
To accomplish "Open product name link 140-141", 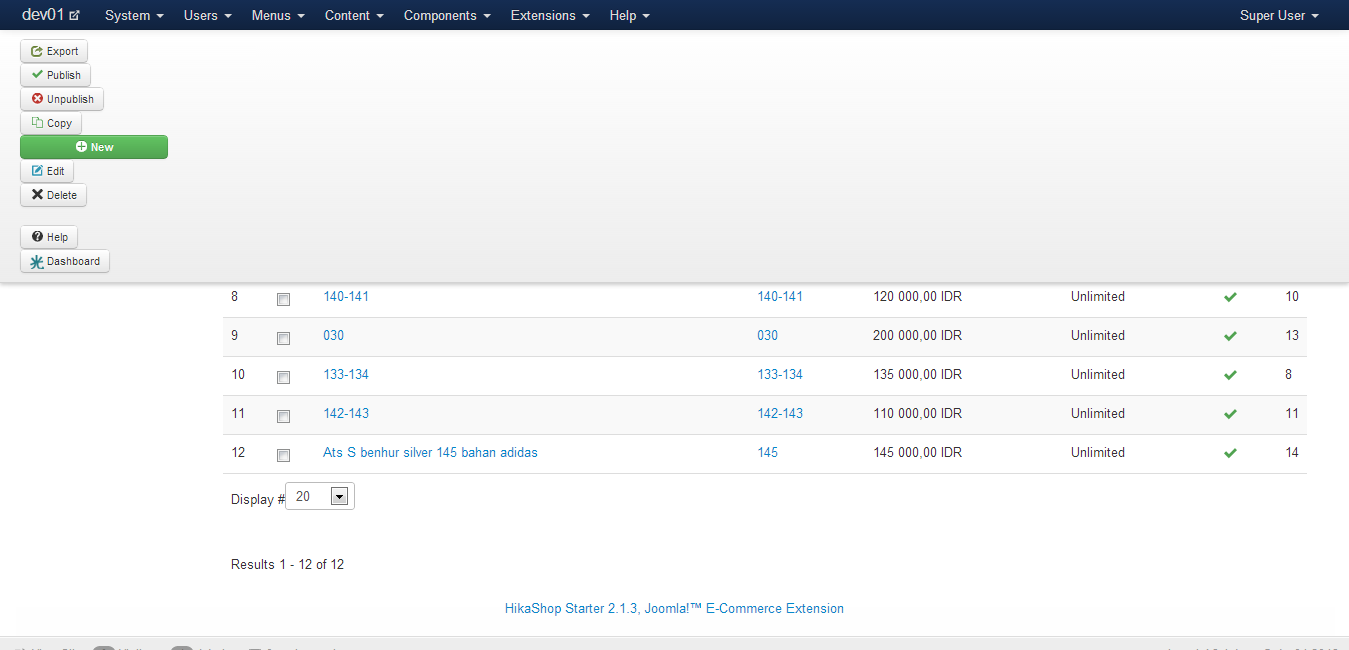I will (x=346, y=296).
